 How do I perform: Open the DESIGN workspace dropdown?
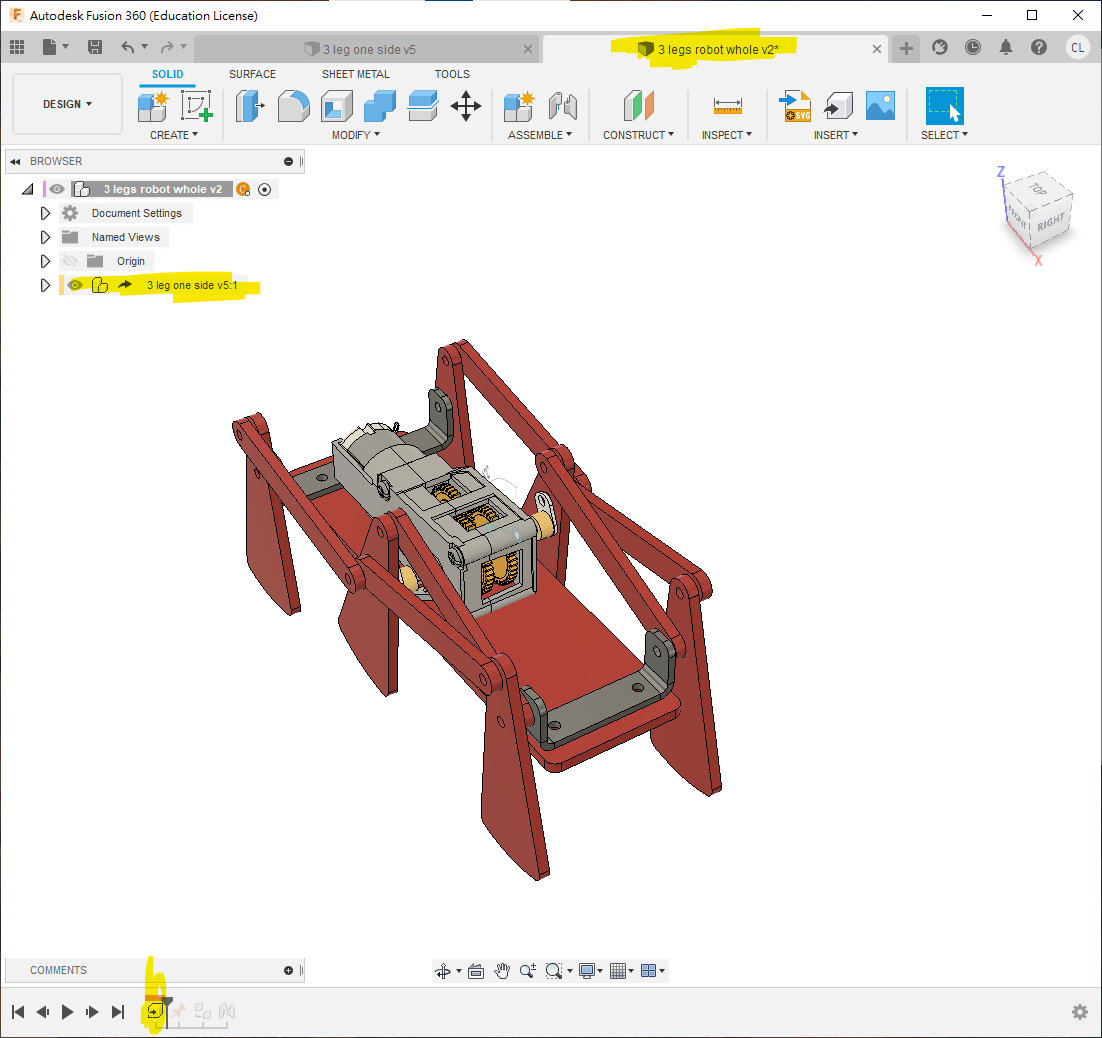pos(67,104)
